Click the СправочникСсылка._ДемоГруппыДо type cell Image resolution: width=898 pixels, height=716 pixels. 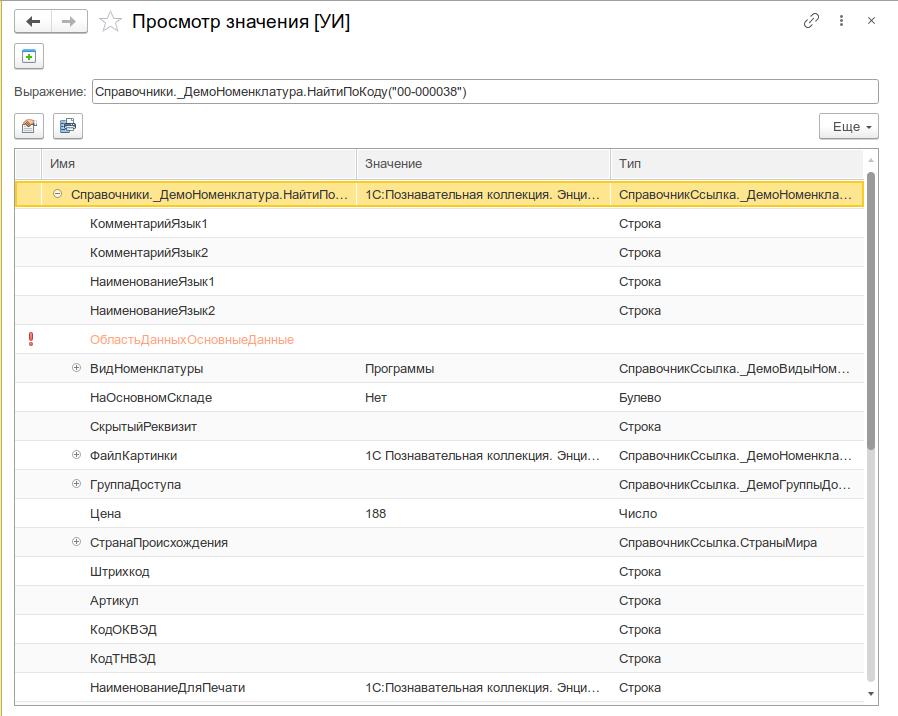coord(736,485)
